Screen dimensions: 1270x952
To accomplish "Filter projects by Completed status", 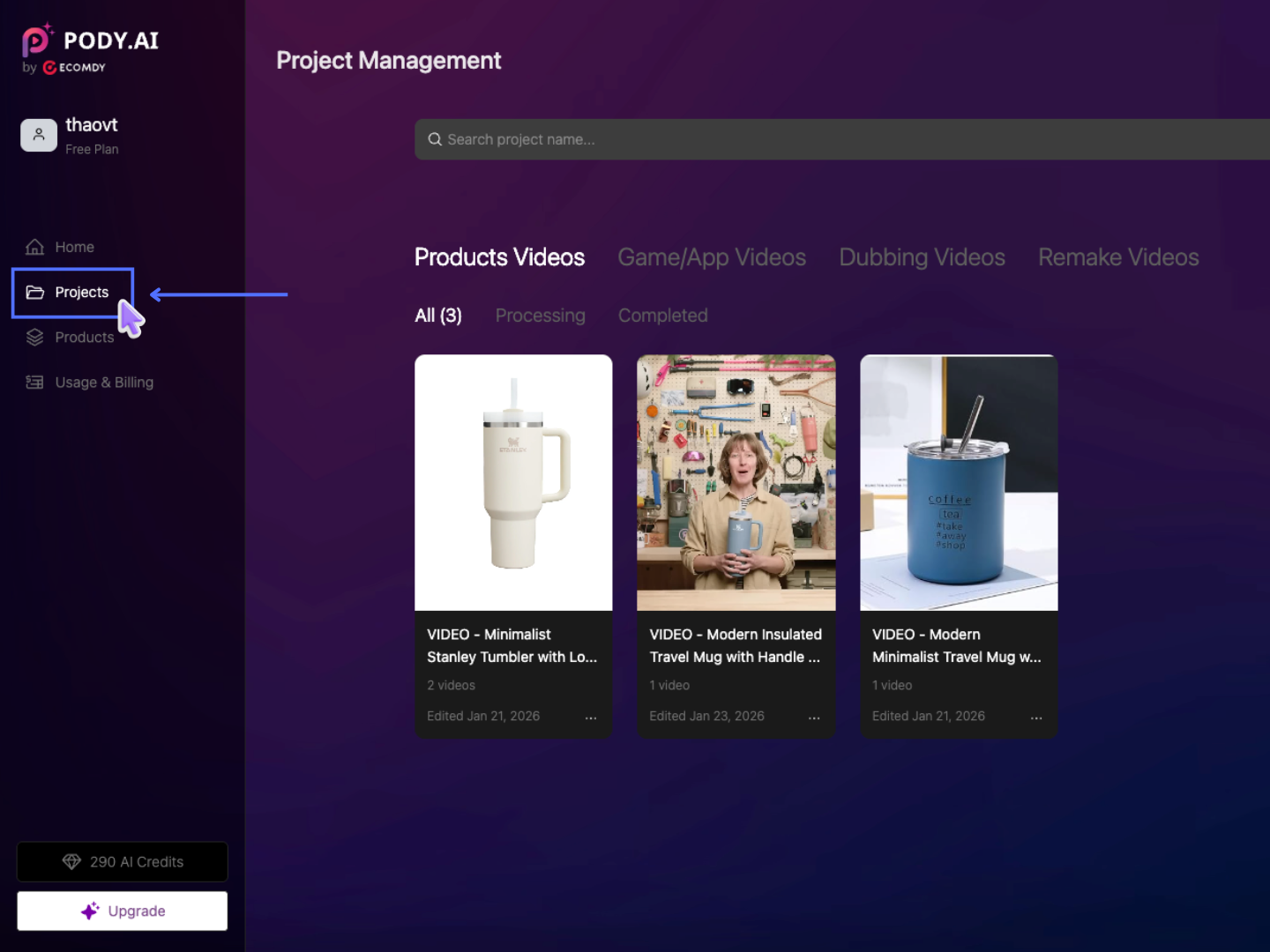I will (x=662, y=316).
